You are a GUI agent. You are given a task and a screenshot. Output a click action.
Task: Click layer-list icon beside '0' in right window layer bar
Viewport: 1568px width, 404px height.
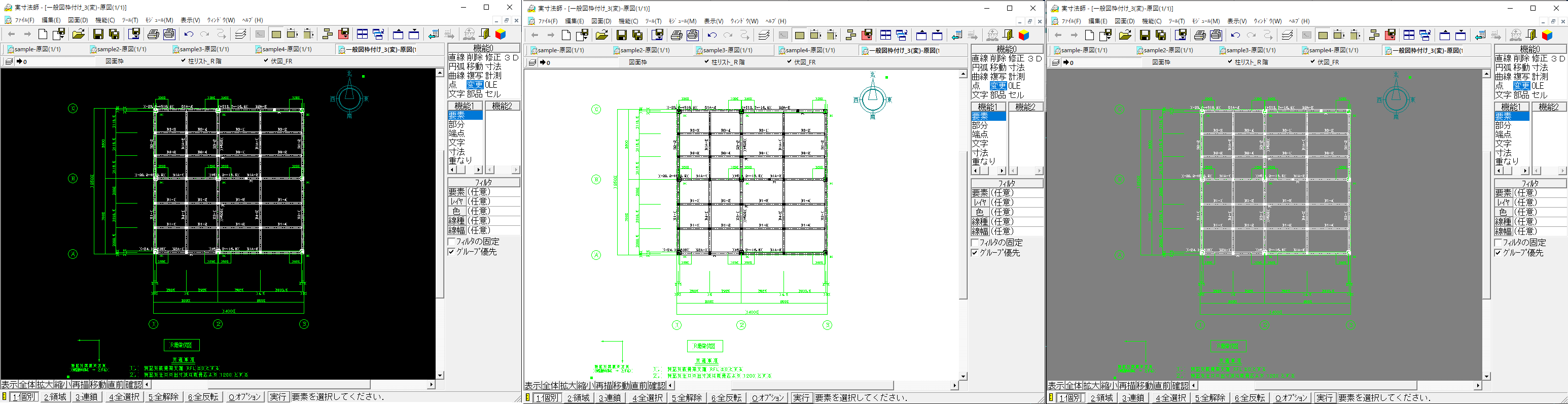[x=1055, y=62]
